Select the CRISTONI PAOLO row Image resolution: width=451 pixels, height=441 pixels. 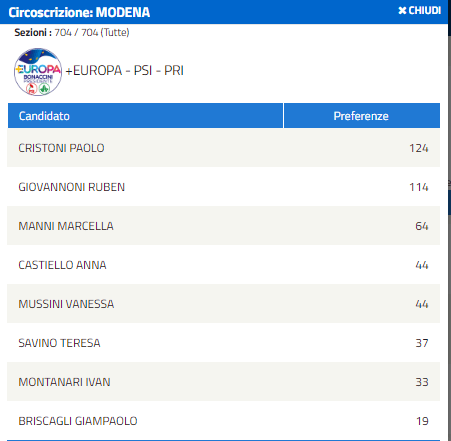223,148
